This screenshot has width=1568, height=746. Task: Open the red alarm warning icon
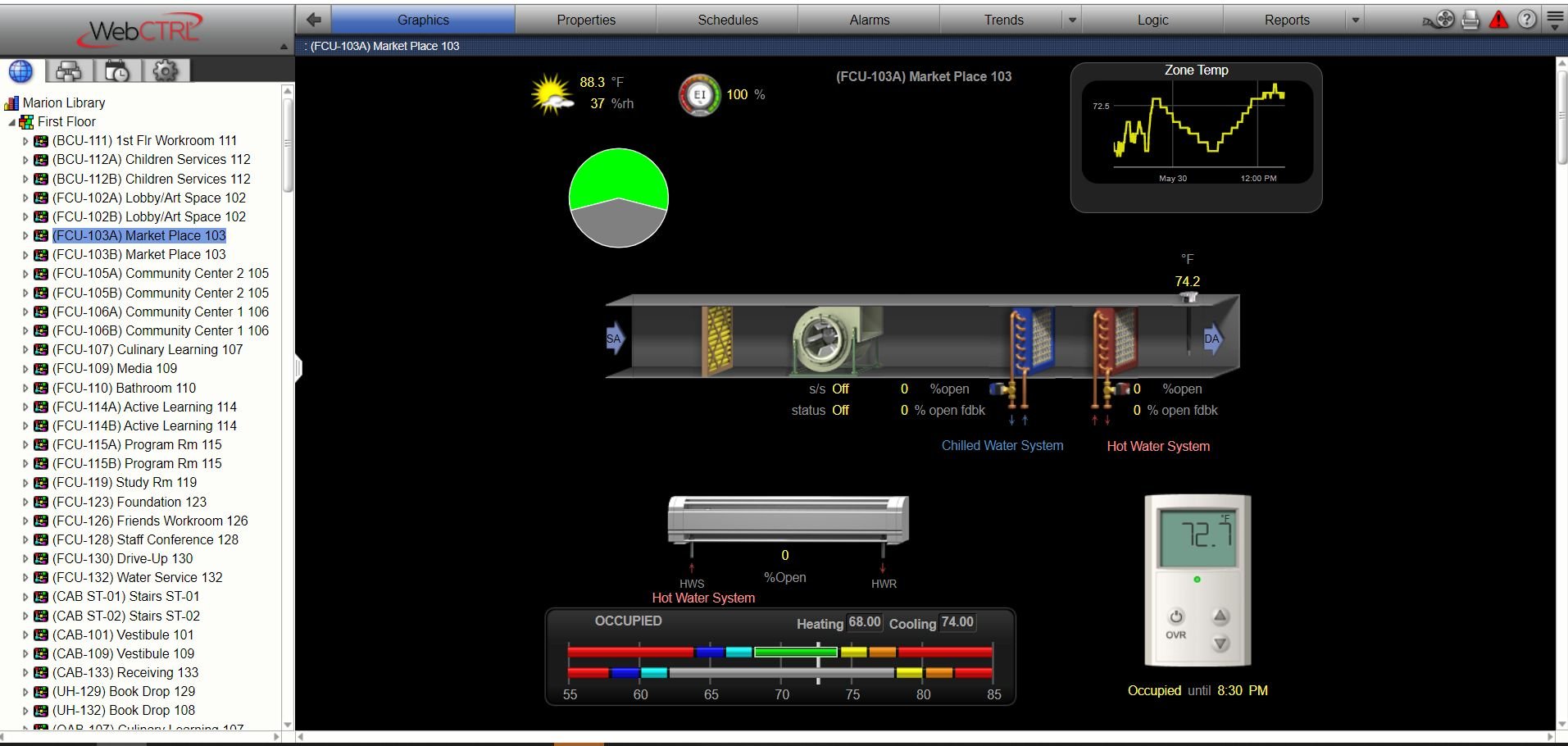(1498, 20)
